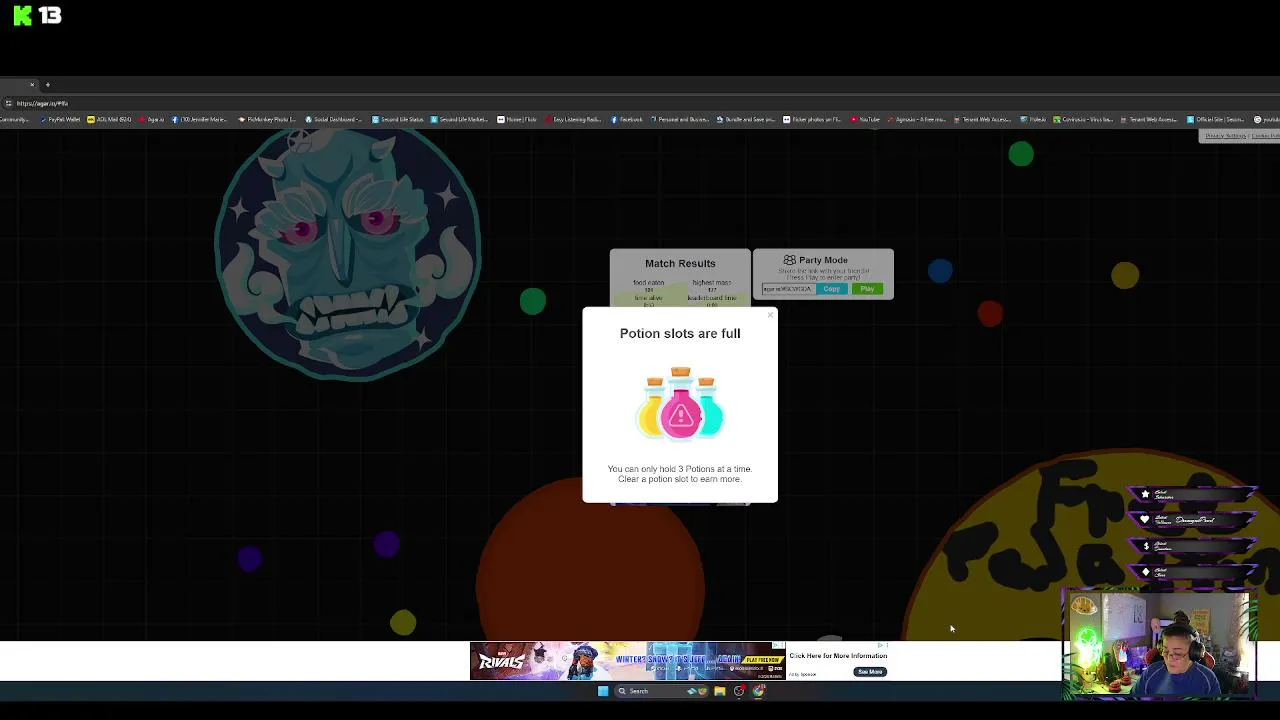Open the Holeio bookmark
The height and width of the screenshot is (720, 1280).
pyautogui.click(x=1034, y=120)
